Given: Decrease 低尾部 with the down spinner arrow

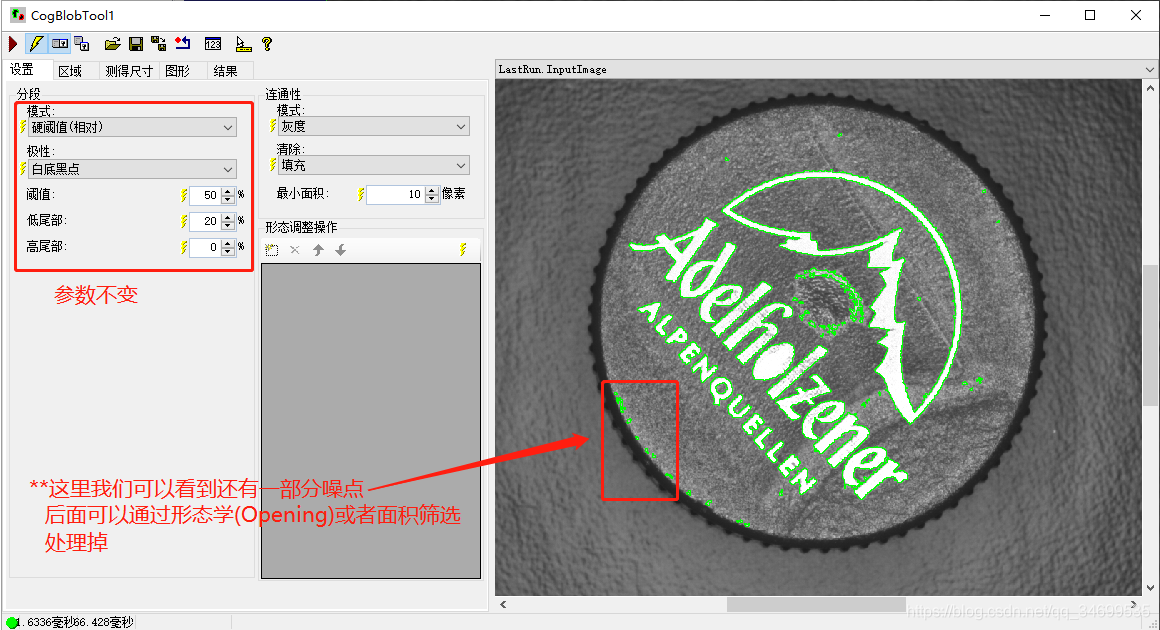Looking at the screenshot, I should click(x=228, y=226).
